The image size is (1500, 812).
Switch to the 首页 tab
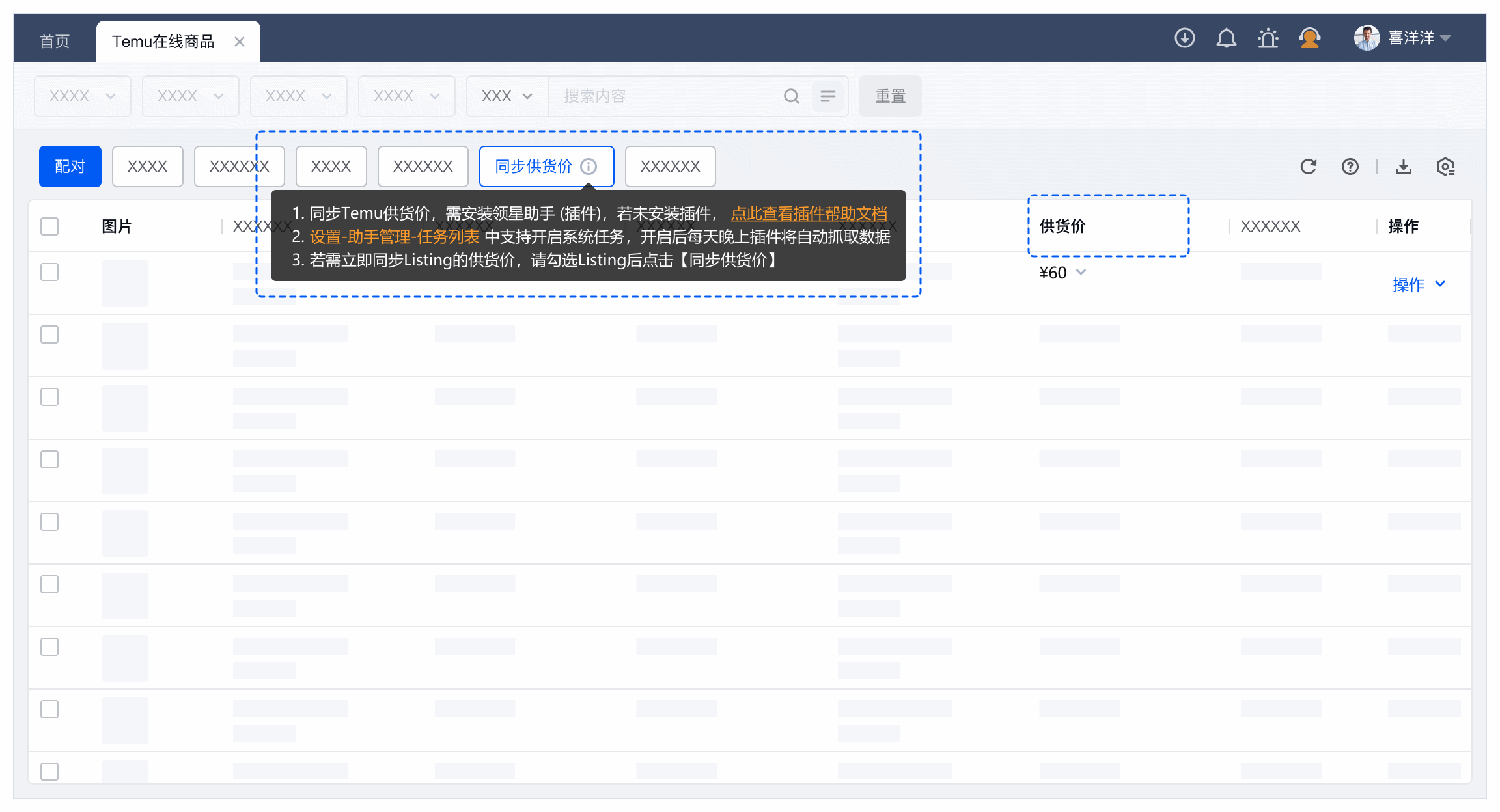55,42
